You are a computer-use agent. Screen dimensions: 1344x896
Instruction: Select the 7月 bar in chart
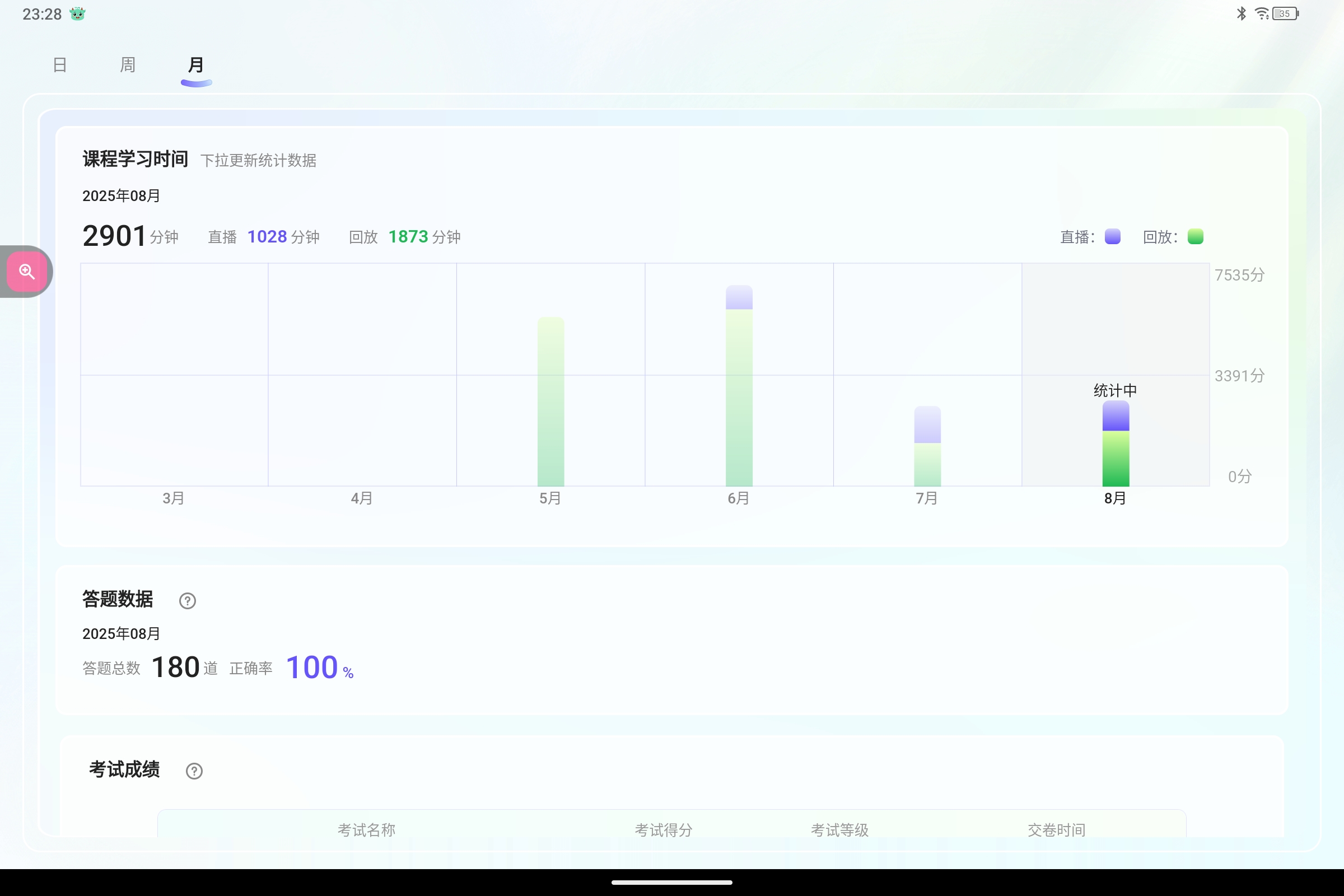927,446
